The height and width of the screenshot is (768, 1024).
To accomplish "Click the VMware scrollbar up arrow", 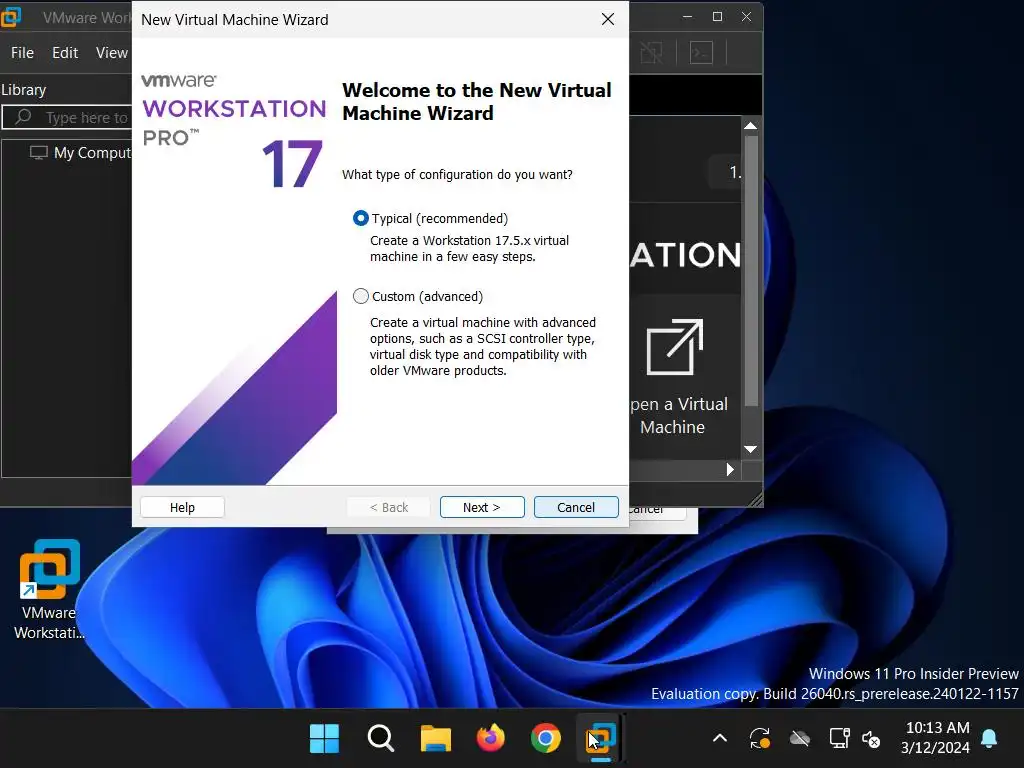I will coord(751,125).
